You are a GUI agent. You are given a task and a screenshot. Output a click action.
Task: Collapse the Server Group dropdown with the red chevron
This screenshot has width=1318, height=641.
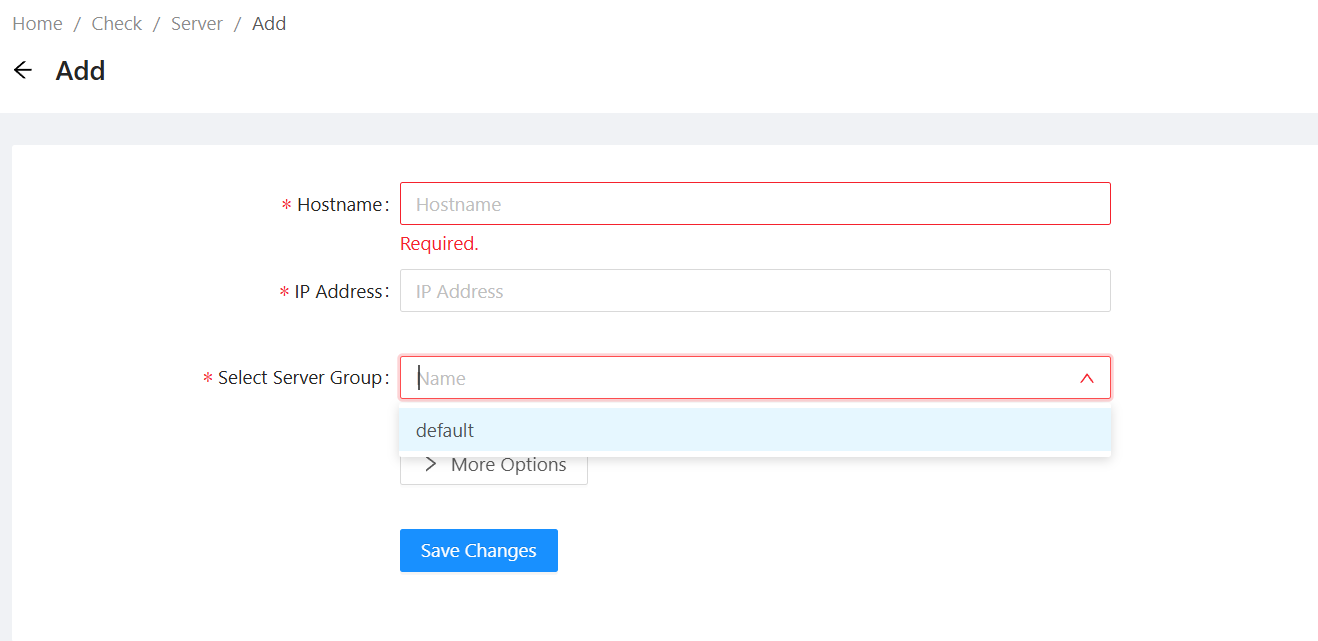point(1087,378)
